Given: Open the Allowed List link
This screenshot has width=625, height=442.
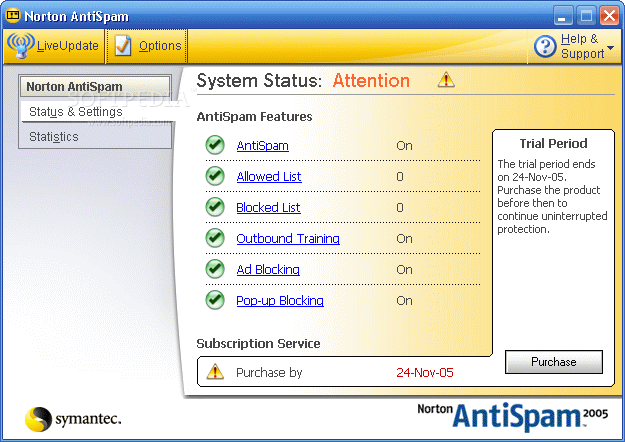Looking at the screenshot, I should (269, 177).
